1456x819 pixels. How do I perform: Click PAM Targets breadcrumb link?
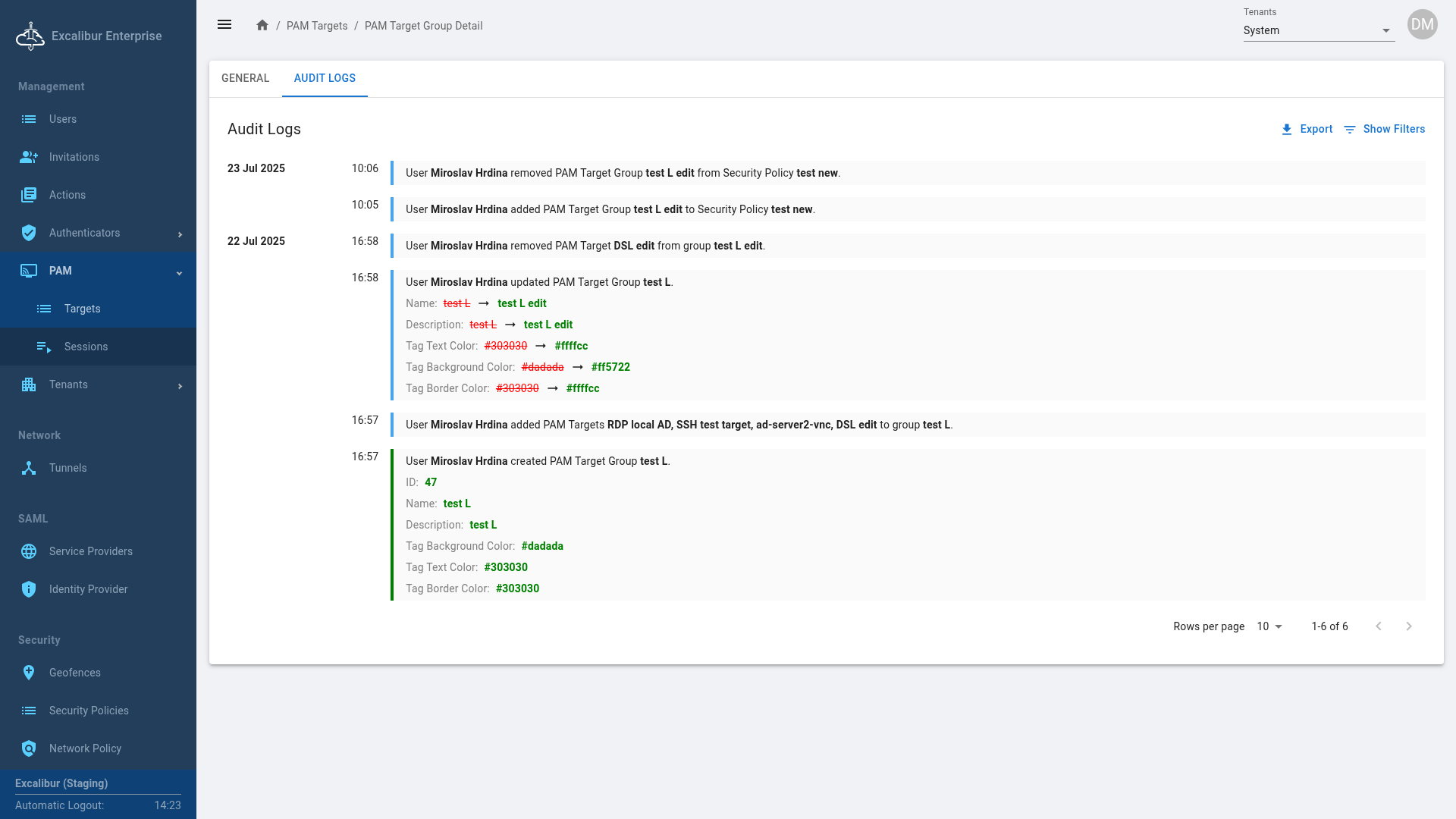click(x=317, y=26)
